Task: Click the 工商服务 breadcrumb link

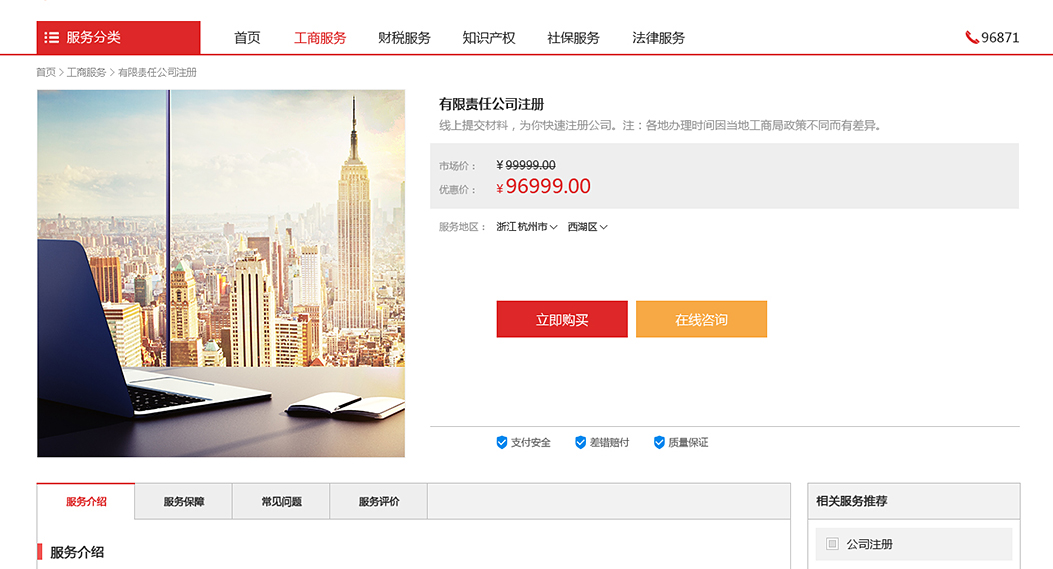Action: 86,72
